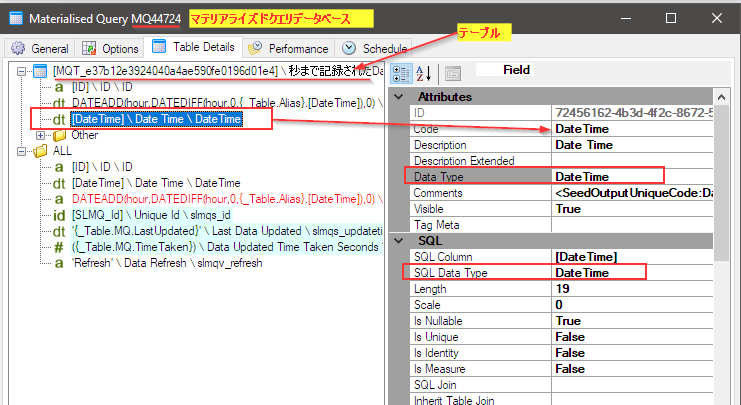Select the ALL folder
The height and width of the screenshot is (405, 741).
62,151
